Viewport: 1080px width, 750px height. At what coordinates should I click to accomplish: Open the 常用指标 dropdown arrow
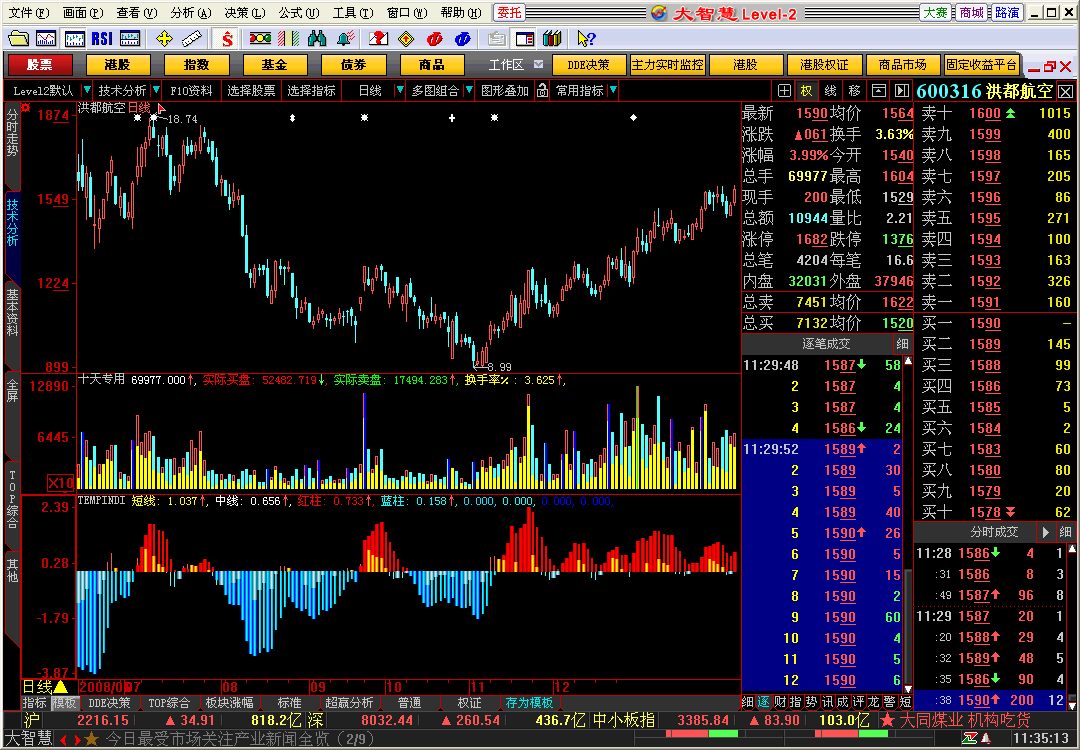click(613, 90)
